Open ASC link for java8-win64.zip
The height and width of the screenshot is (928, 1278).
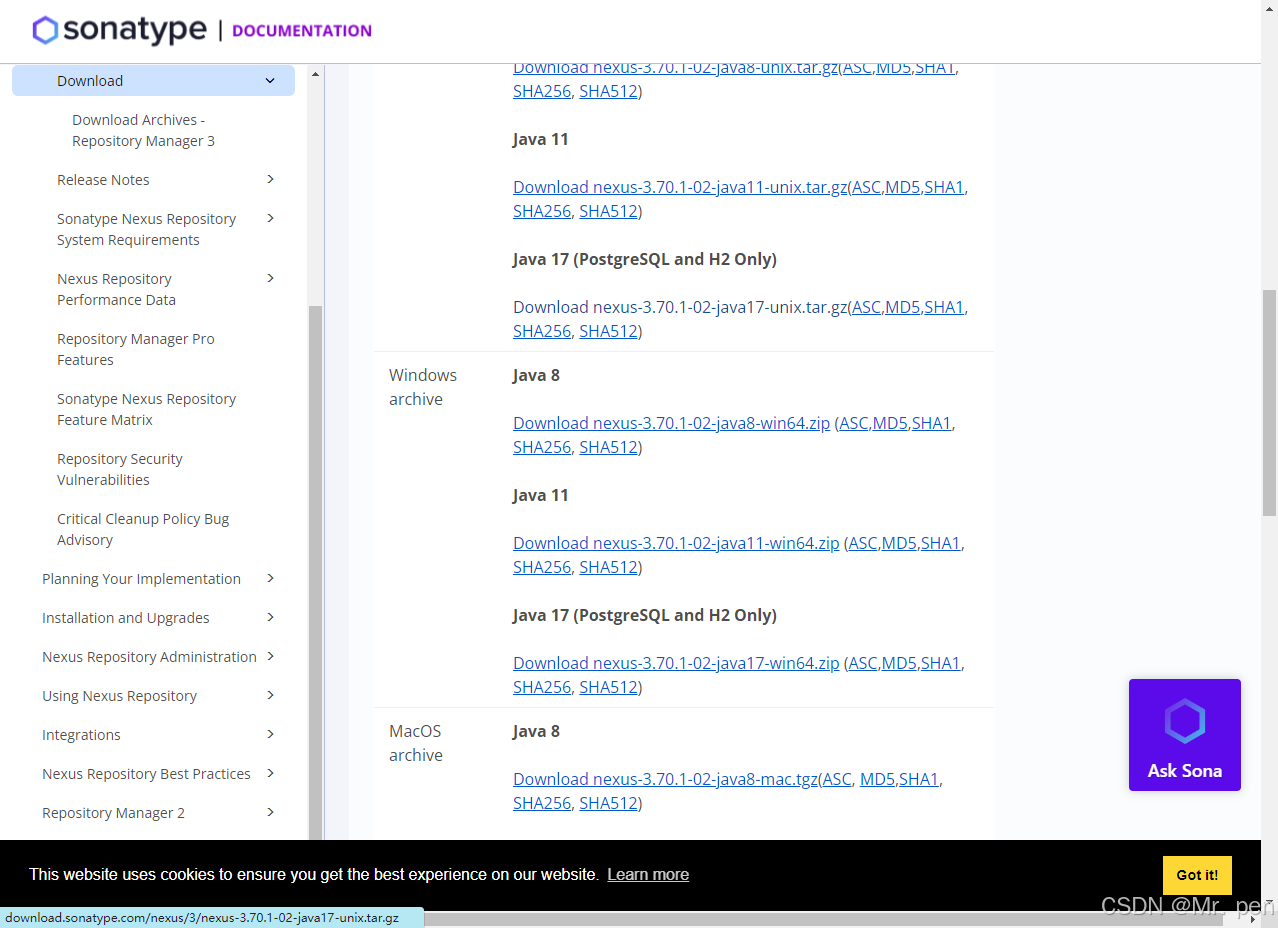(x=854, y=423)
